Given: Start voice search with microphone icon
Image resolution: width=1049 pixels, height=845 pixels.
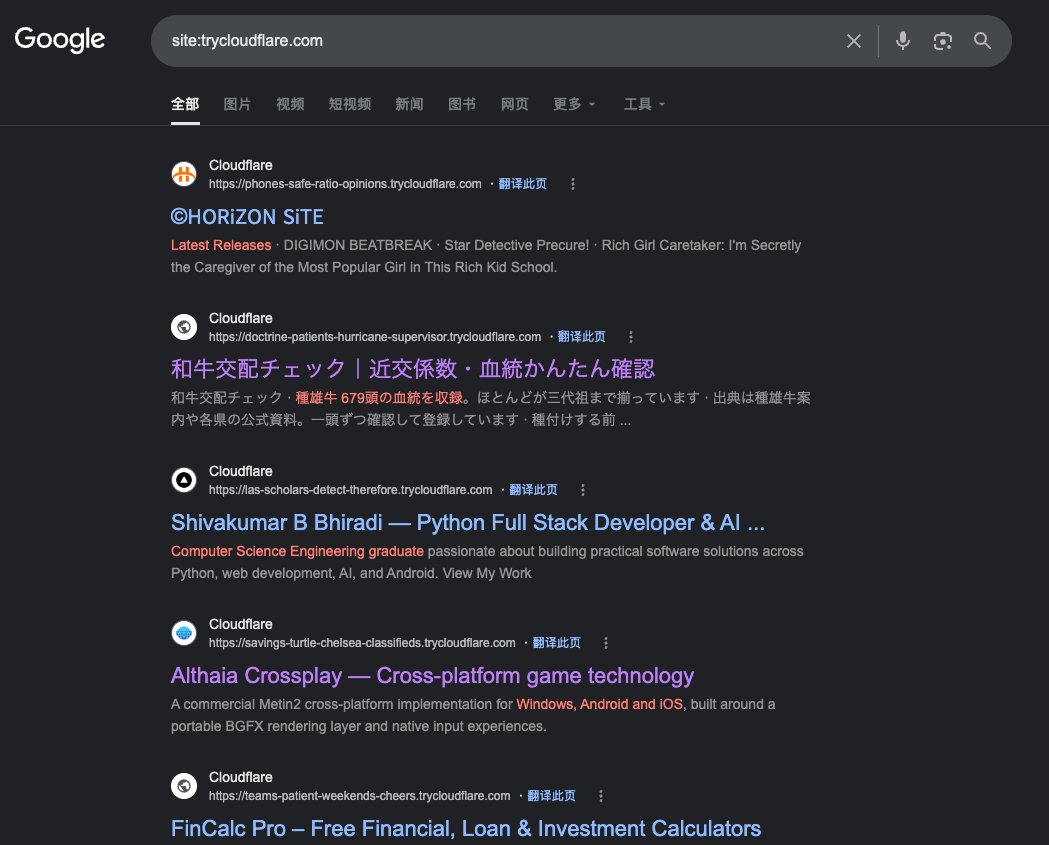Looking at the screenshot, I should [902, 41].
